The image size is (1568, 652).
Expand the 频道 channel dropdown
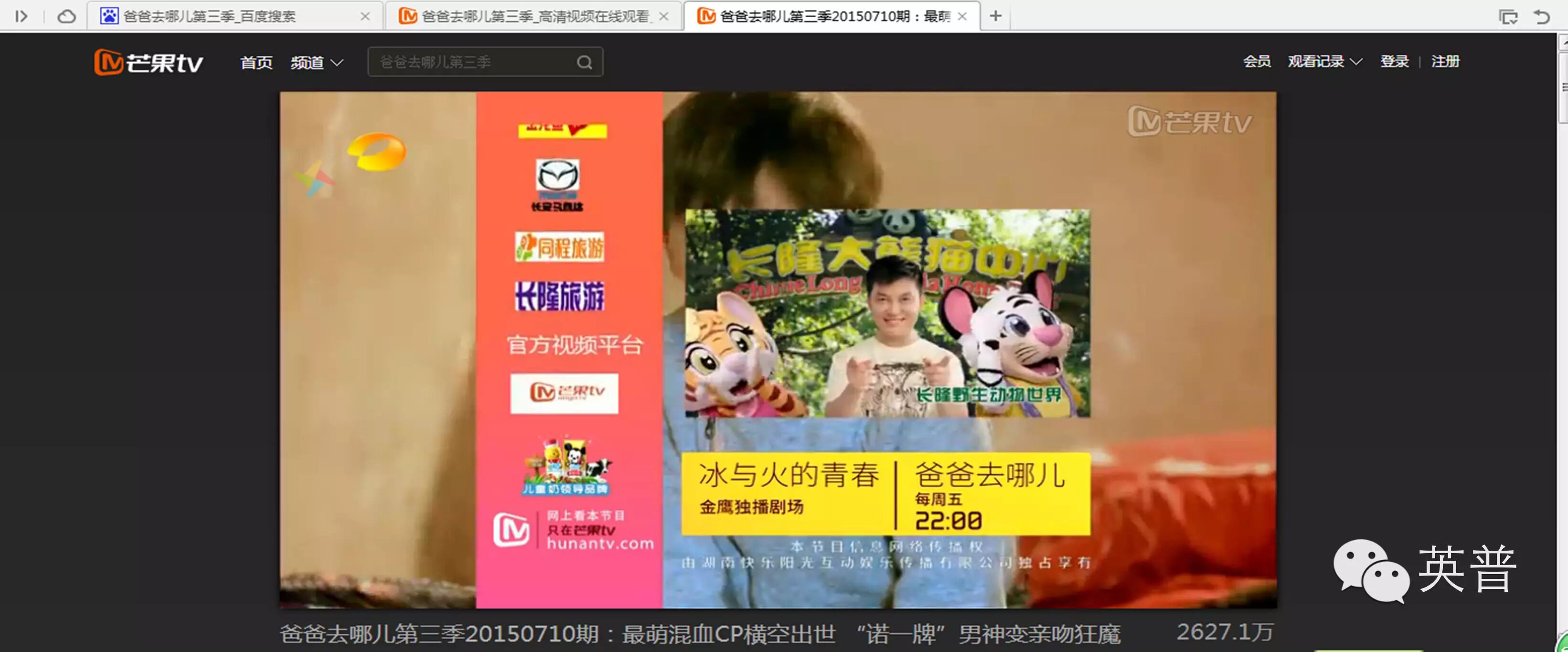(317, 62)
